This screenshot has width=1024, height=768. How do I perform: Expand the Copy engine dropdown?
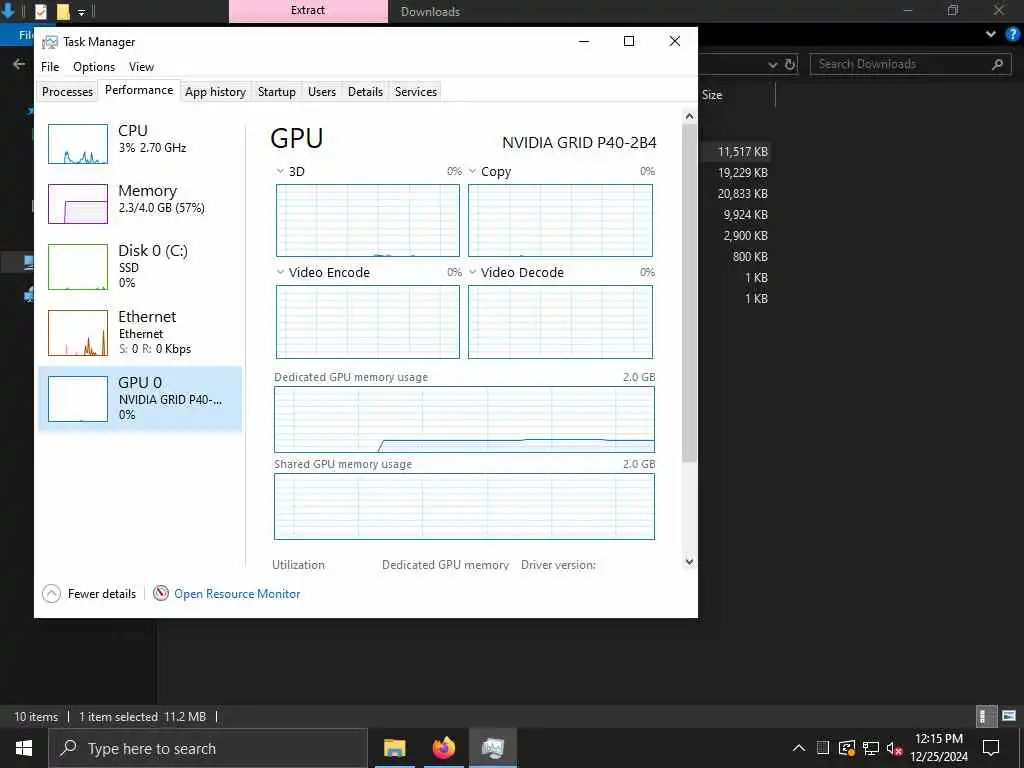coord(472,171)
